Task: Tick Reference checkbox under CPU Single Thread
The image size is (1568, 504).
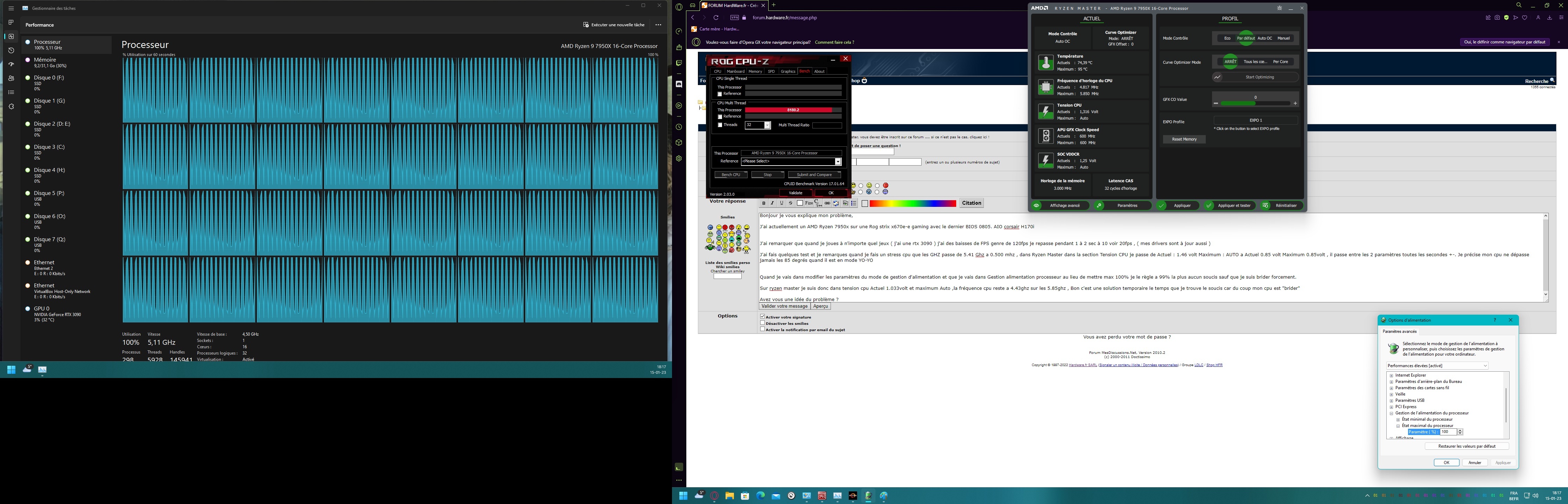Action: coord(720,94)
